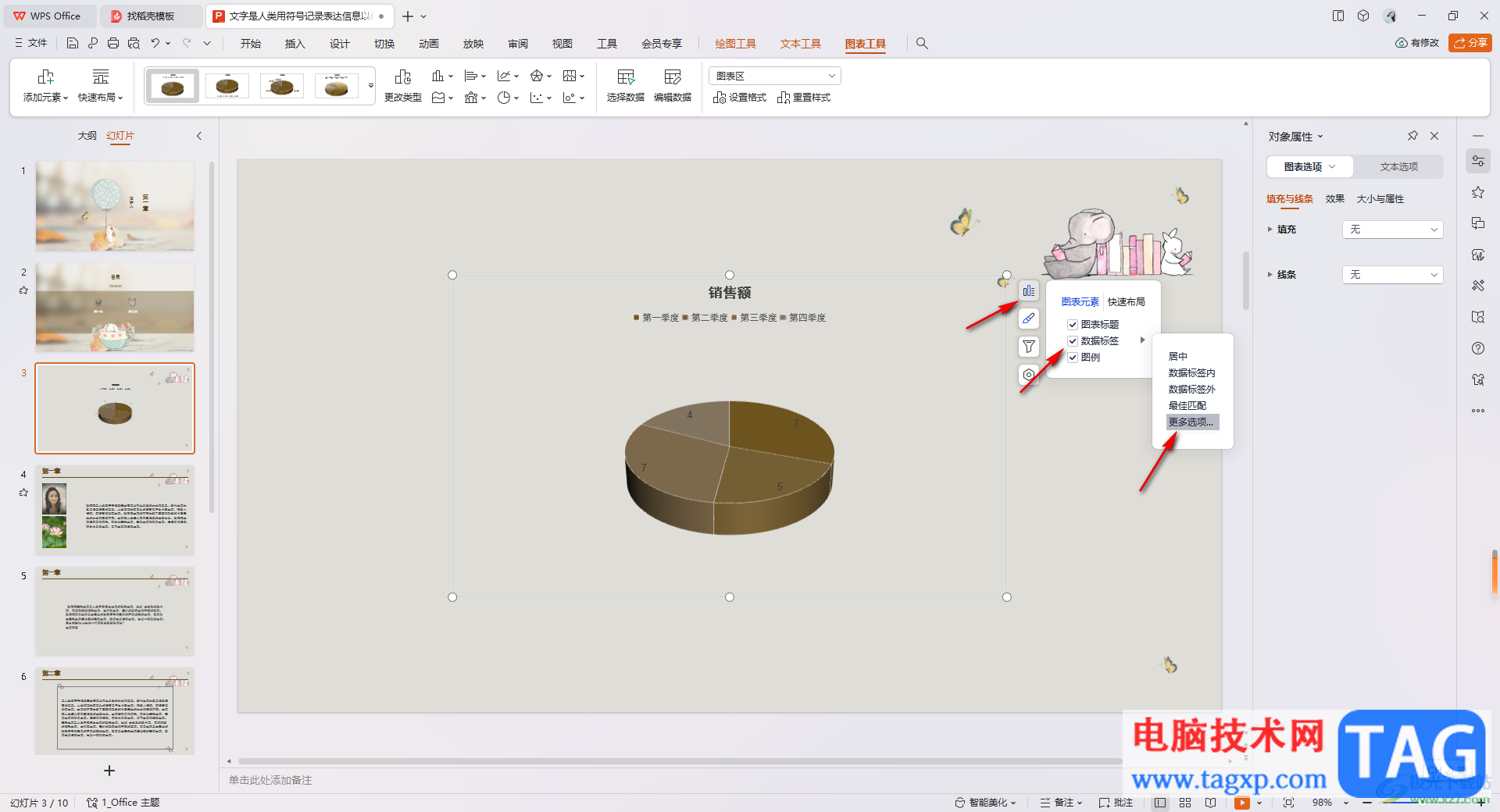
Task: Switch to the 大纲 outline tab
Action: click(87, 136)
